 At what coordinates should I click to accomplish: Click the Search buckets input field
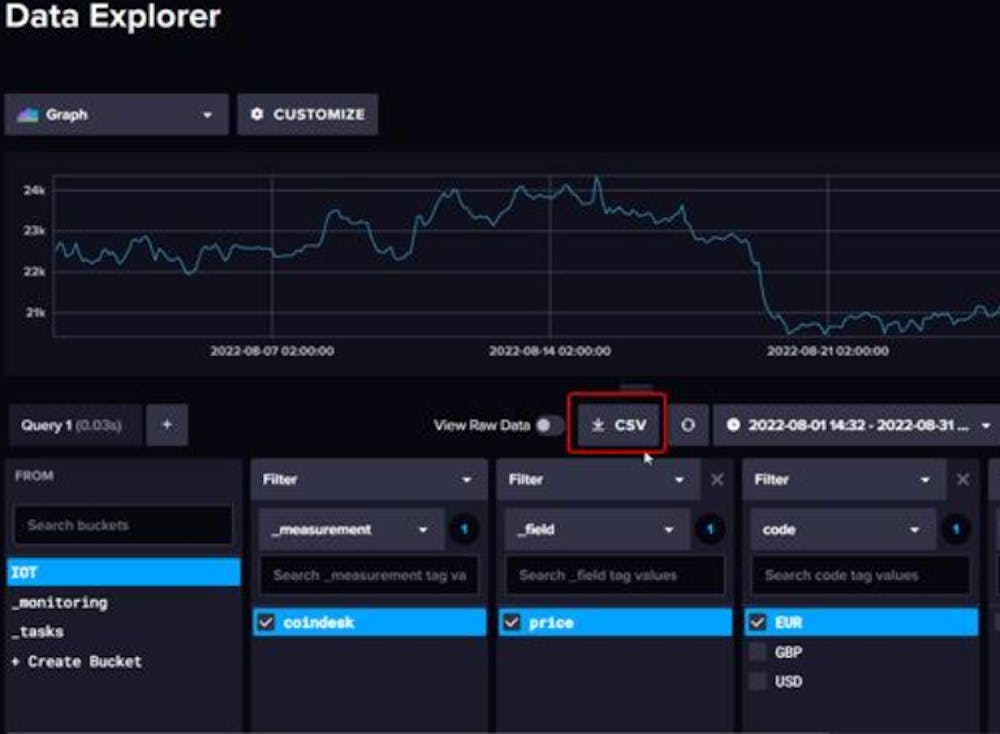tap(123, 525)
